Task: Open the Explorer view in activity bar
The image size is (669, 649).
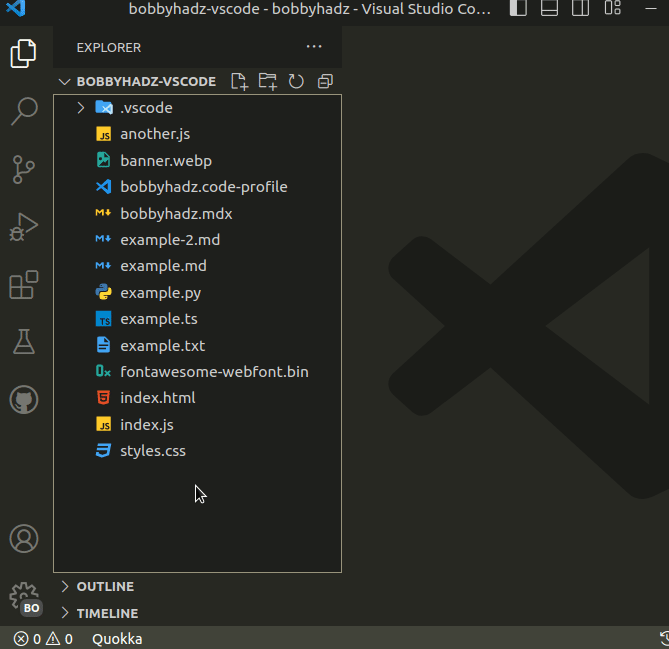Action: pyautogui.click(x=23, y=53)
